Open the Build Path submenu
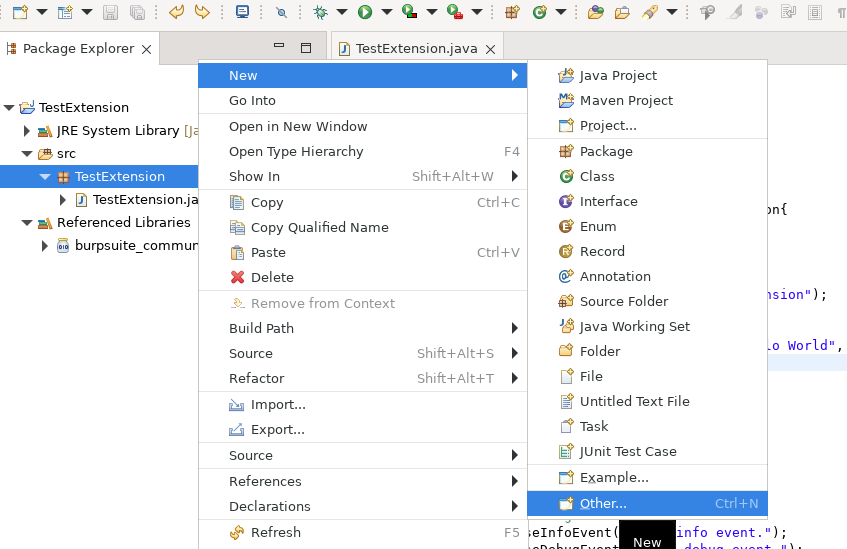The image size is (847, 549). [260, 328]
